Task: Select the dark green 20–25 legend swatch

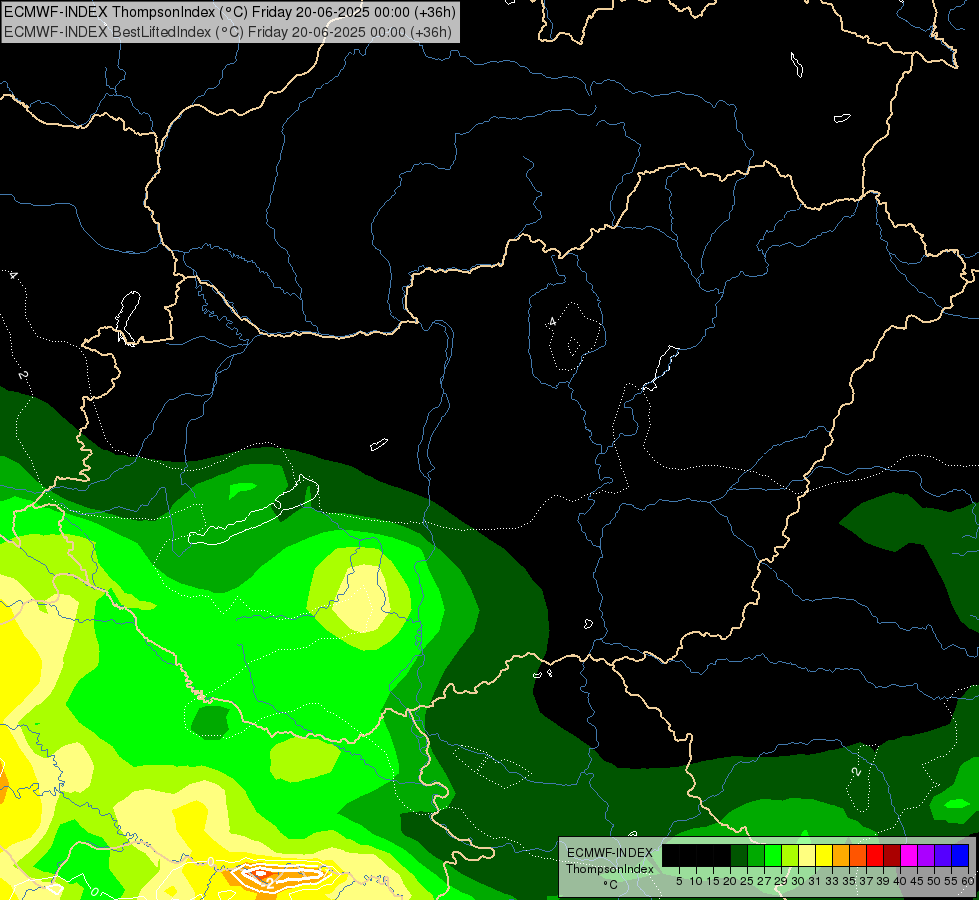Action: point(739,855)
